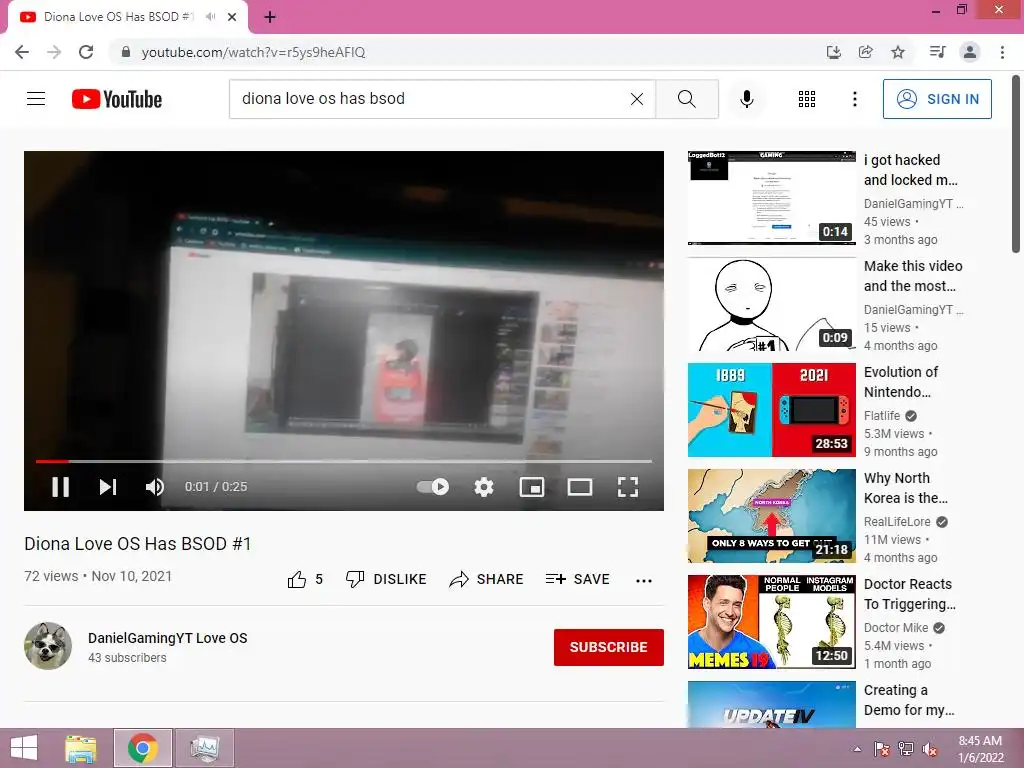Pause the video with the pause button
1024x768 pixels.
point(61,487)
